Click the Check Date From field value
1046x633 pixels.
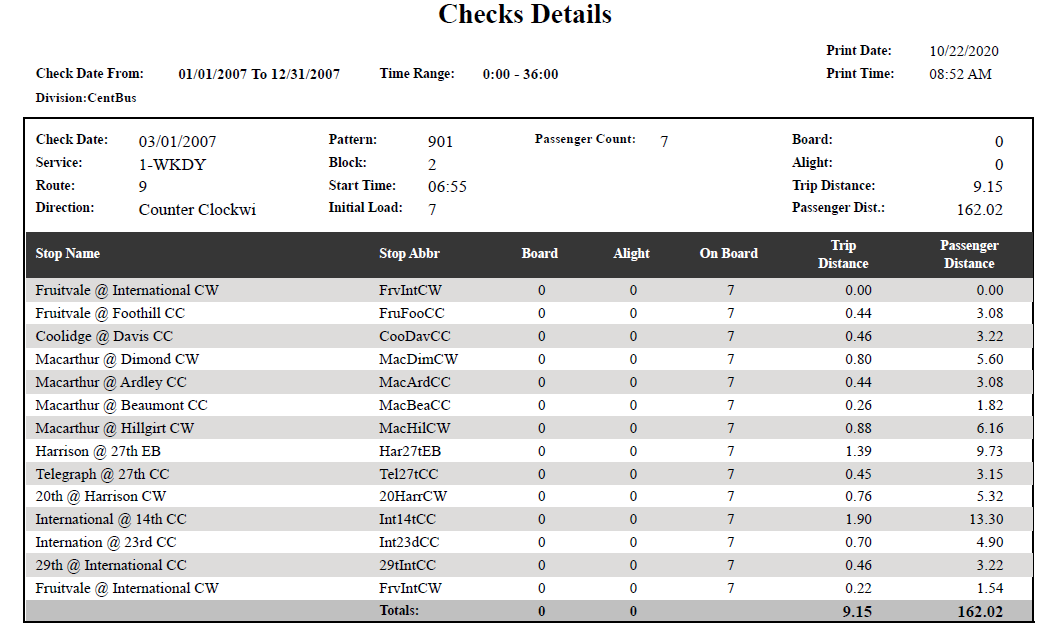258,73
